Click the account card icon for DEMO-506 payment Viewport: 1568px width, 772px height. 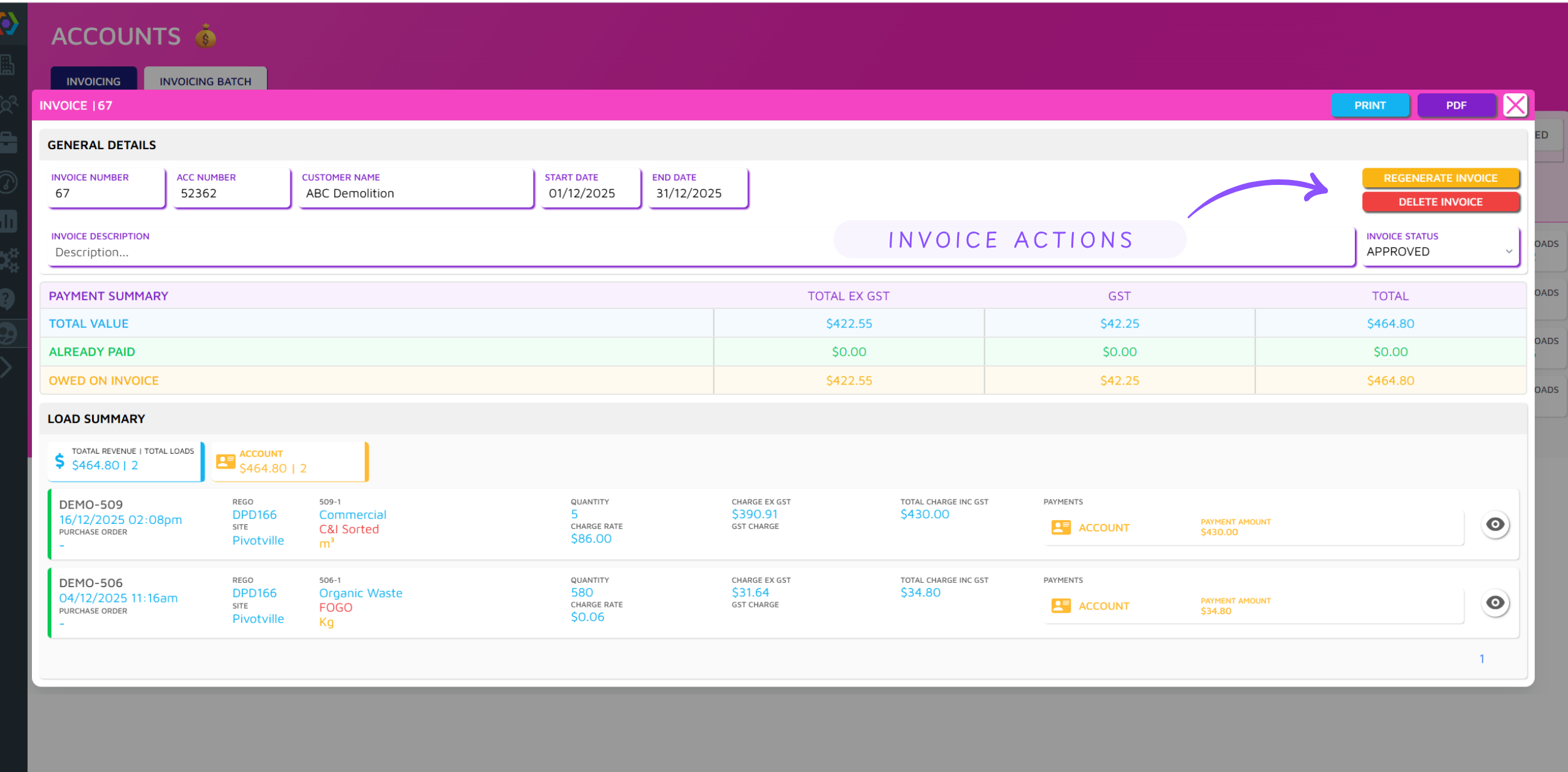coord(1061,606)
